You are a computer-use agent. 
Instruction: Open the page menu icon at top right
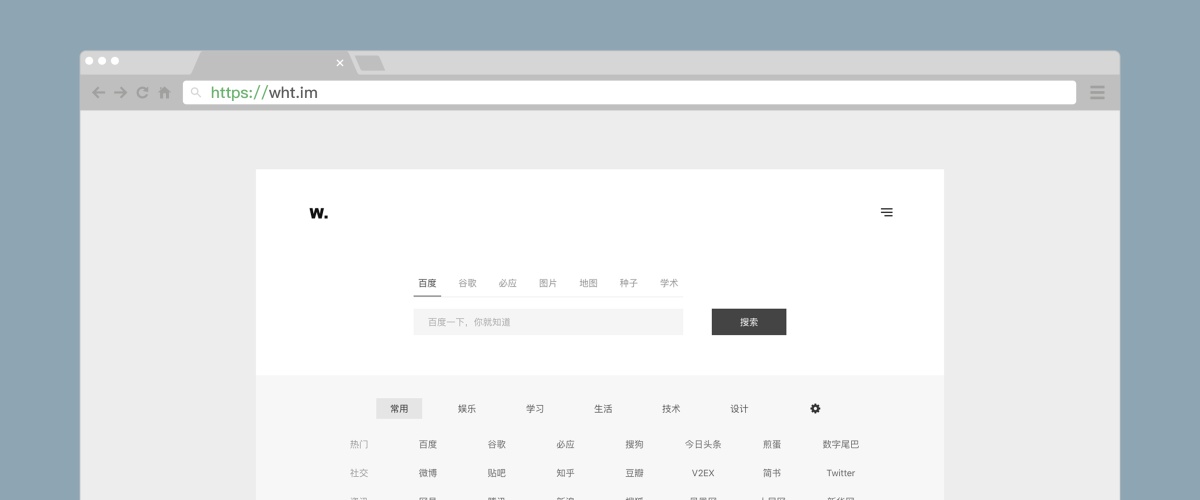(x=886, y=212)
